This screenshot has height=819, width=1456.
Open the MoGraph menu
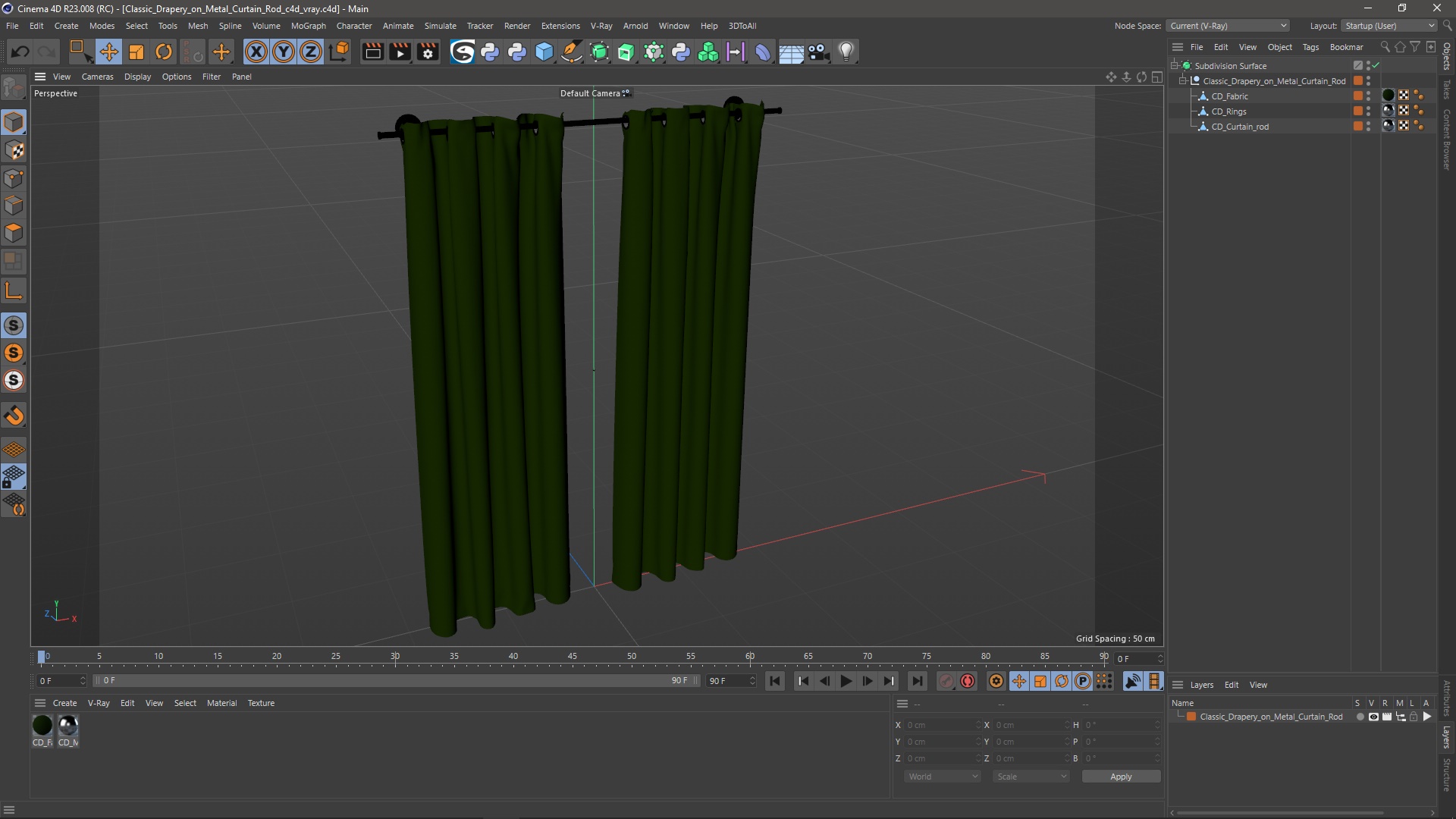tap(308, 26)
